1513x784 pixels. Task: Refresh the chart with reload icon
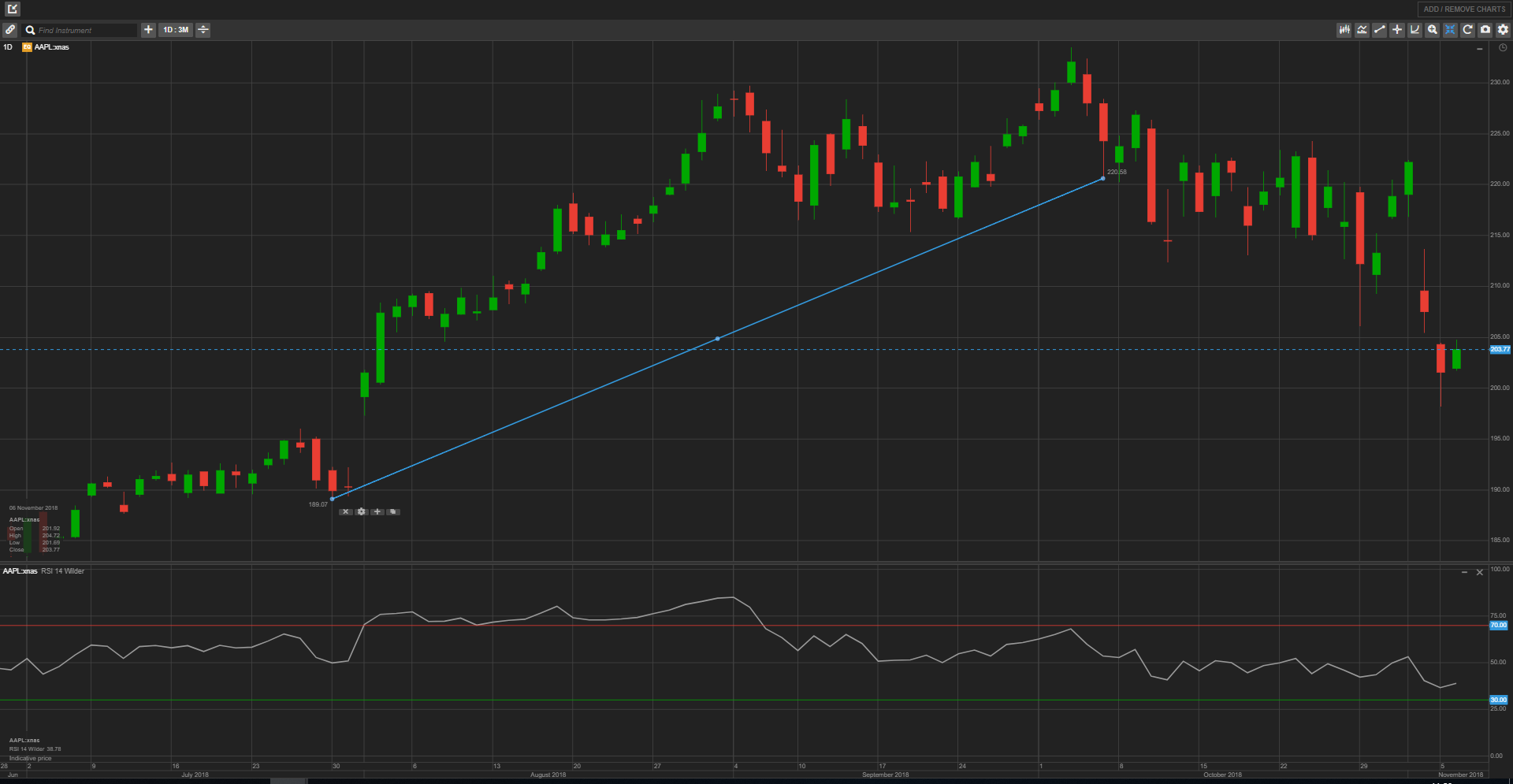1467,30
